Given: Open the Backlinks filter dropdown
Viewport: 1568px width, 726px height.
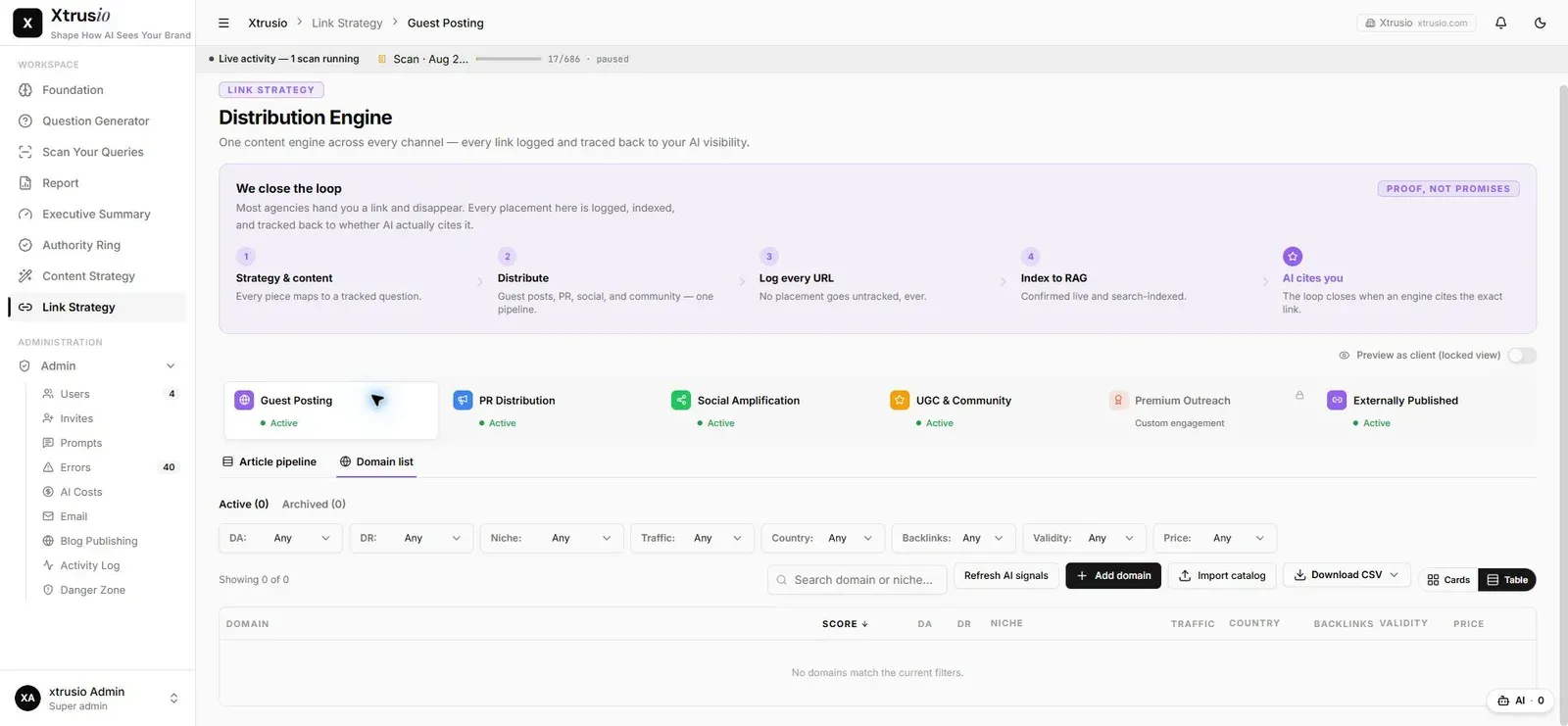Looking at the screenshot, I should coord(954,538).
